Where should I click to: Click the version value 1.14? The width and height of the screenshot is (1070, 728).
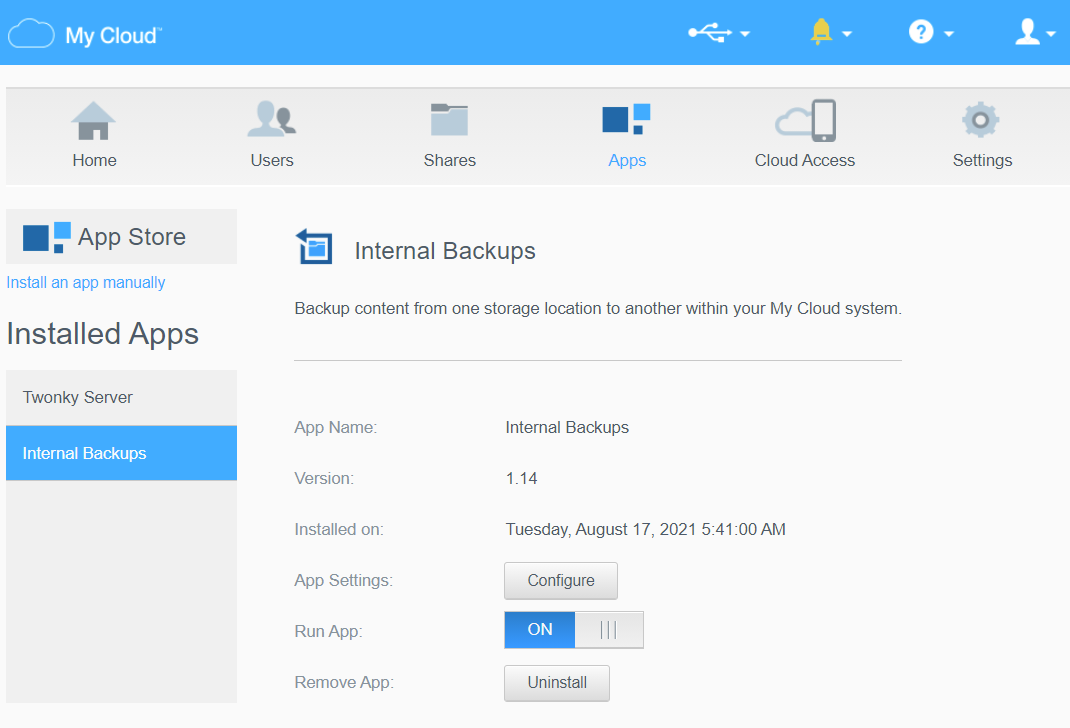521,478
